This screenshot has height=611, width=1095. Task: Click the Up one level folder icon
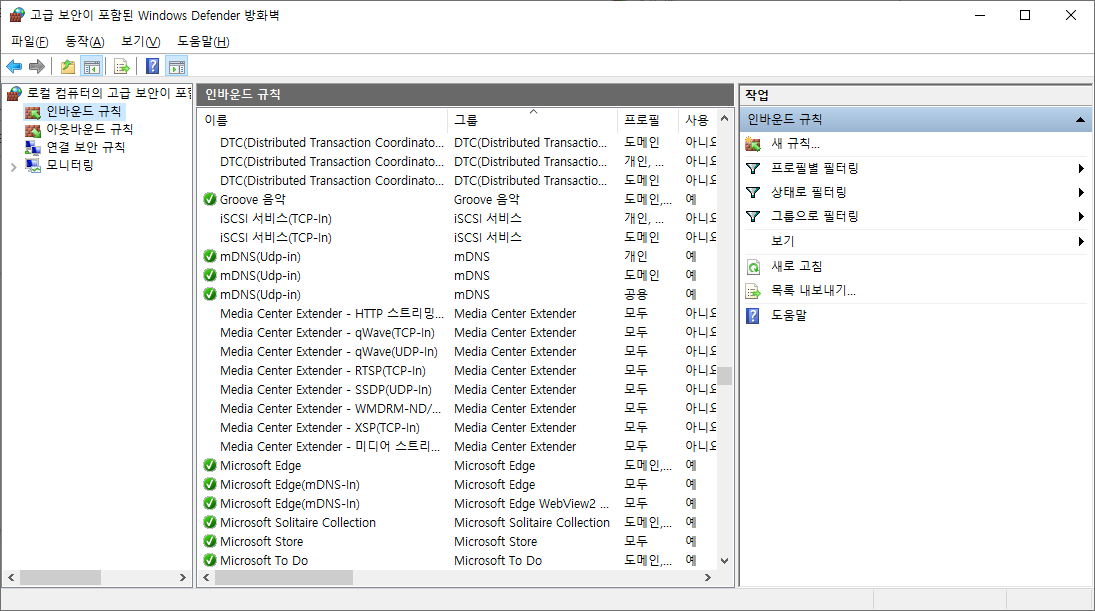tap(68, 66)
